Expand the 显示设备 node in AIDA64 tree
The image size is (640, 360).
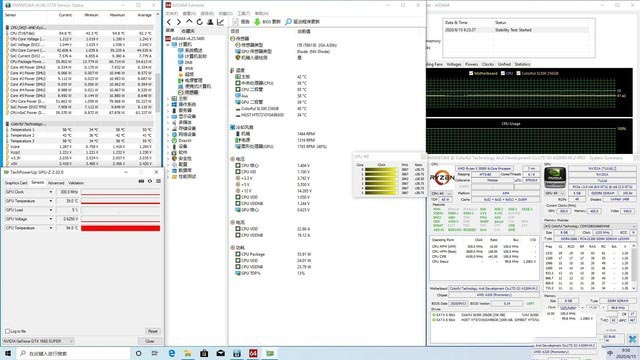click(168, 116)
